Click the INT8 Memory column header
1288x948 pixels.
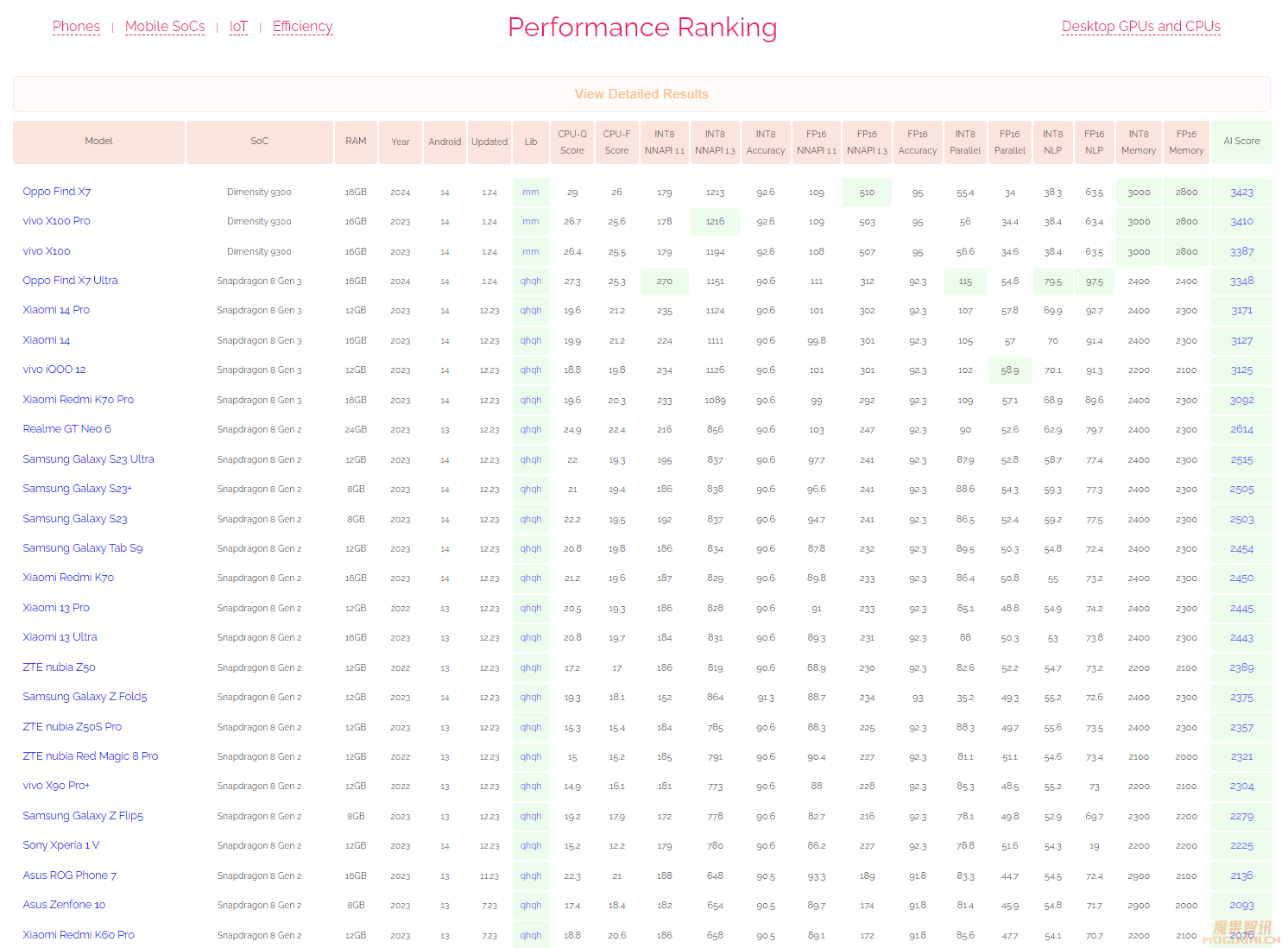pyautogui.click(x=1139, y=142)
